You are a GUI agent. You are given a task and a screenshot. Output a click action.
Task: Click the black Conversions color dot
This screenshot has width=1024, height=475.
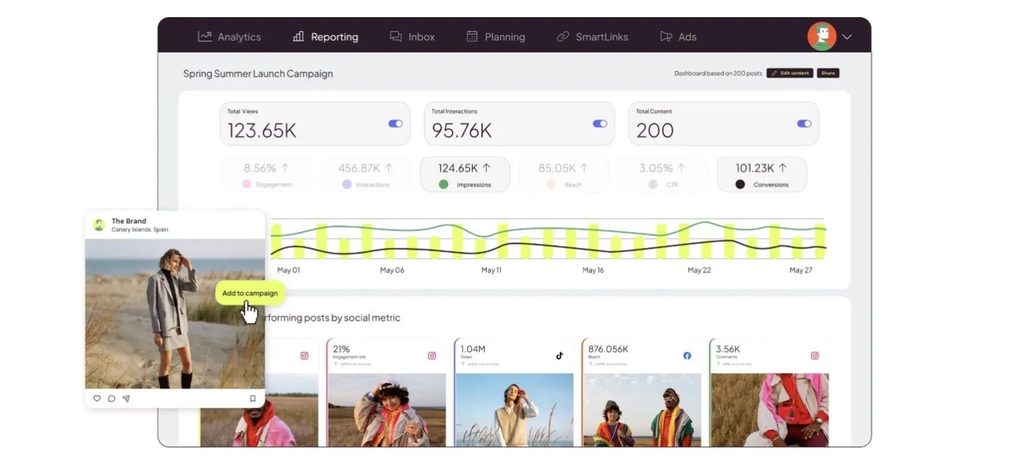(740, 185)
